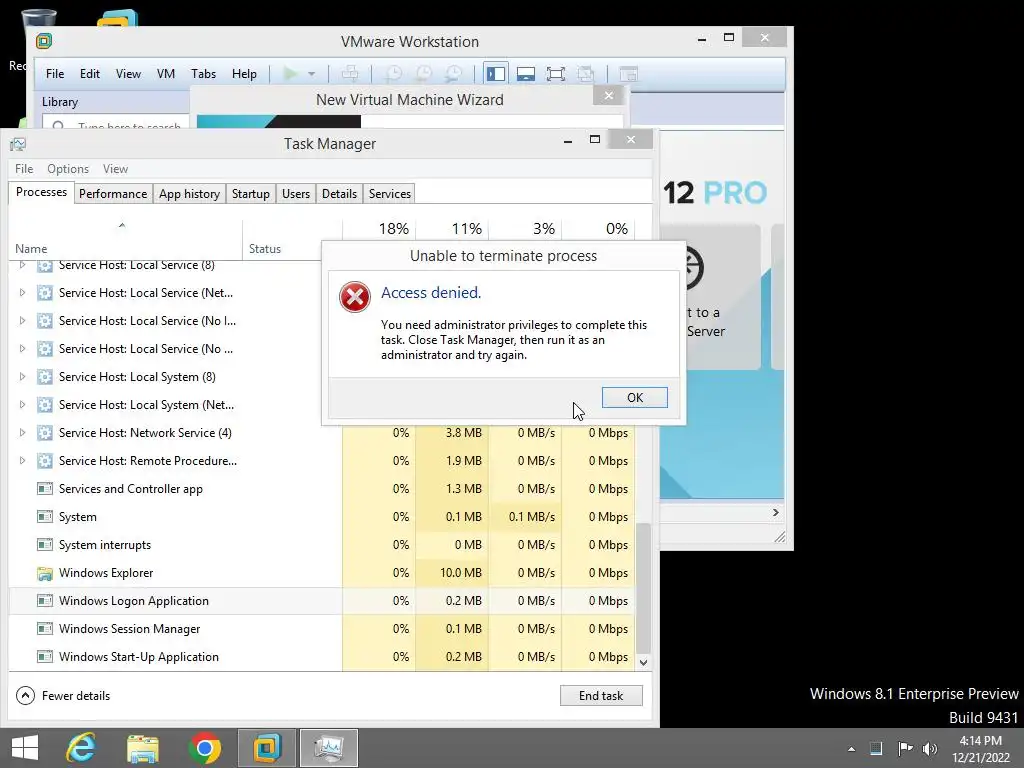Image resolution: width=1024 pixels, height=768 pixels.
Task: Expand Service Host: Local Service (No I...
Action: pos(22,321)
